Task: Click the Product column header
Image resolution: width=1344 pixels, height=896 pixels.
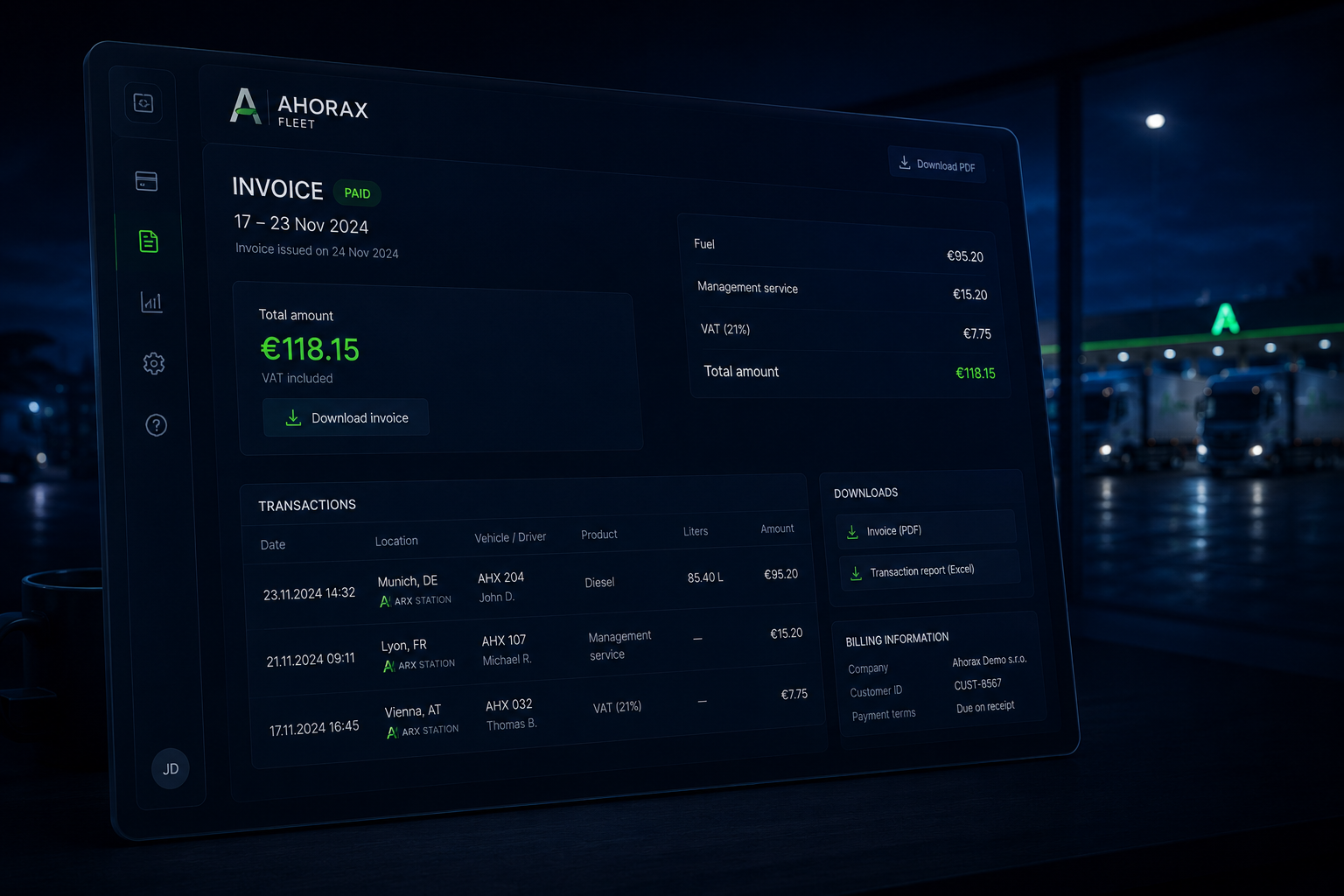Action: [599, 534]
